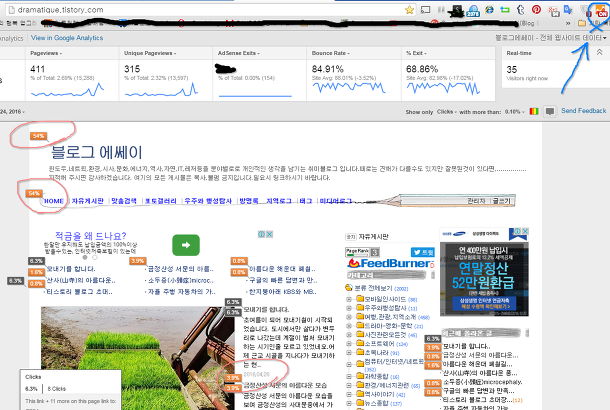The height and width of the screenshot is (410, 610).
Task: Click the Twitter tweet button
Action: pos(422,252)
